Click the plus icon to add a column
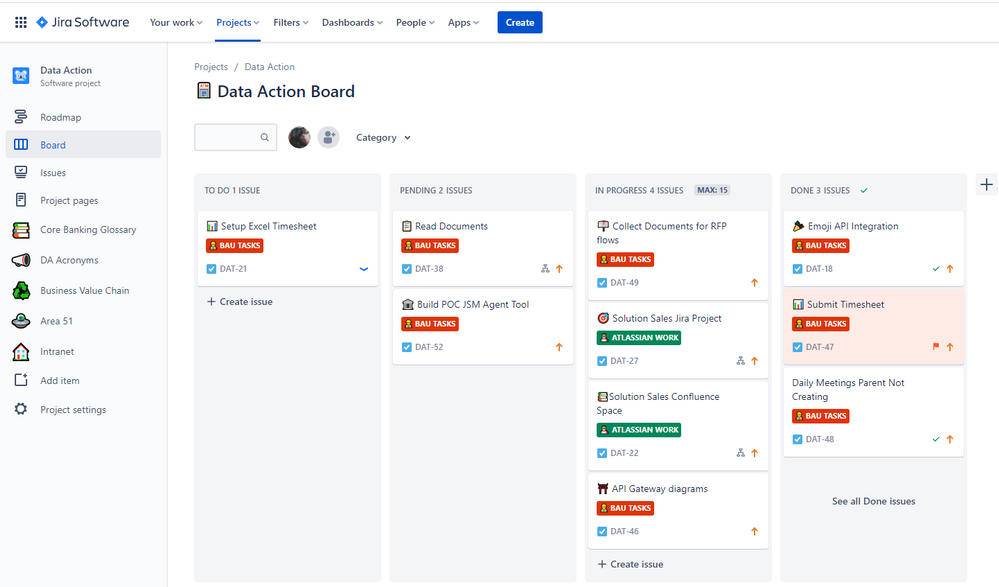Viewport: 999px width, 587px height. (986, 184)
